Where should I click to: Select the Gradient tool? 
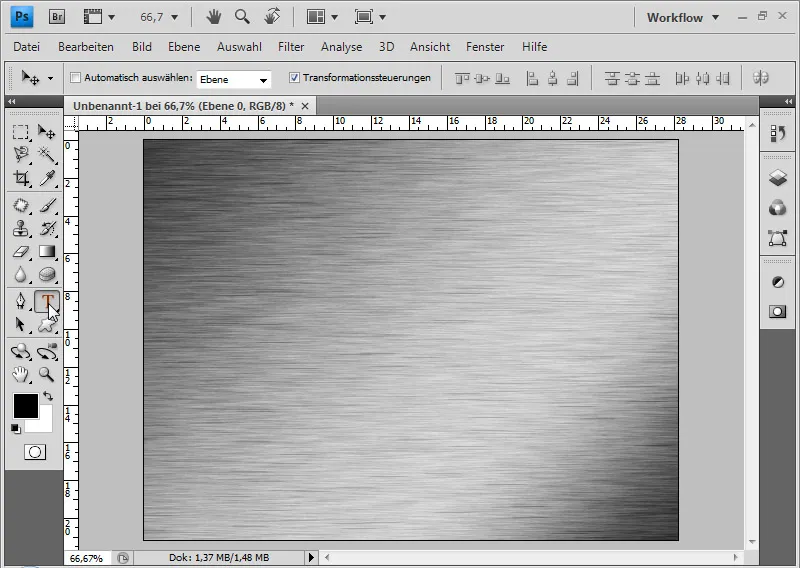pos(47,252)
